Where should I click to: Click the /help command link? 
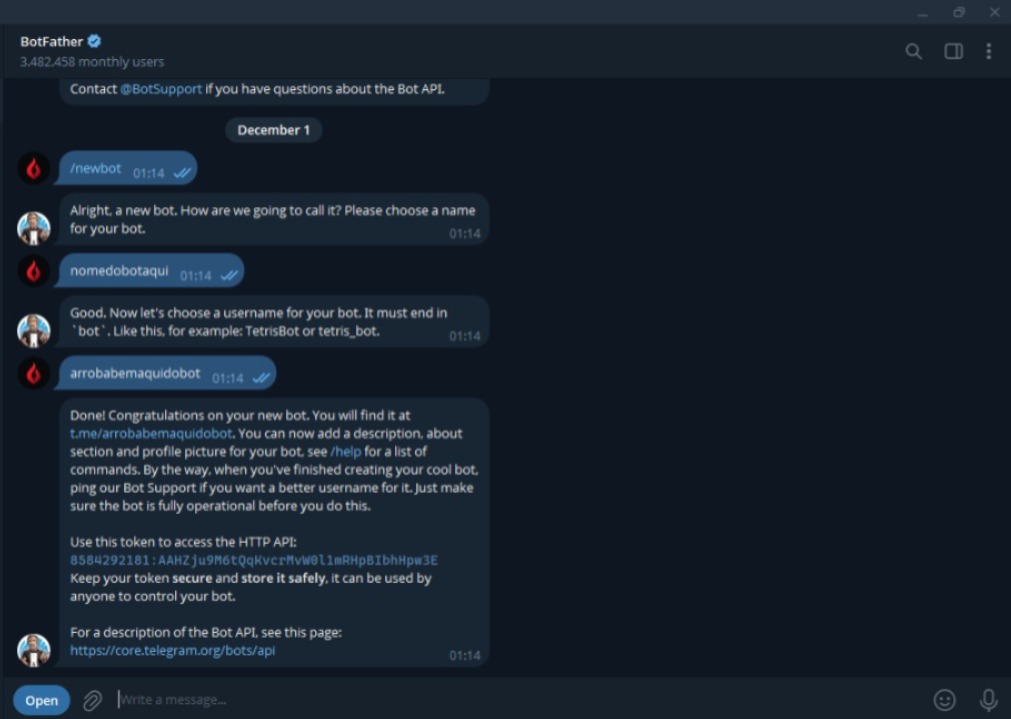tap(344, 451)
